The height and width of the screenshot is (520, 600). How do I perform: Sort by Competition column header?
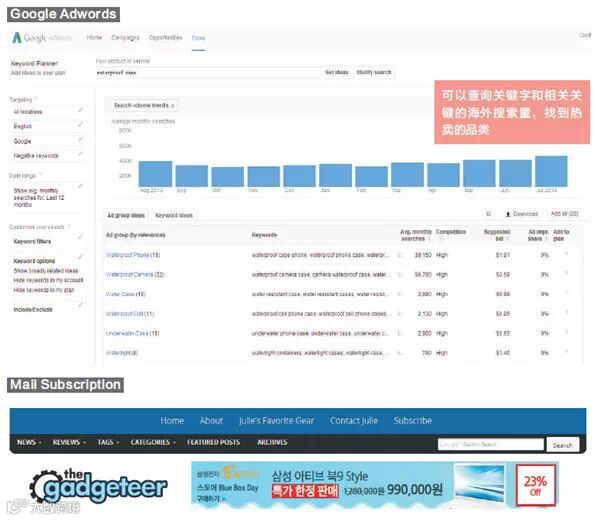point(450,232)
